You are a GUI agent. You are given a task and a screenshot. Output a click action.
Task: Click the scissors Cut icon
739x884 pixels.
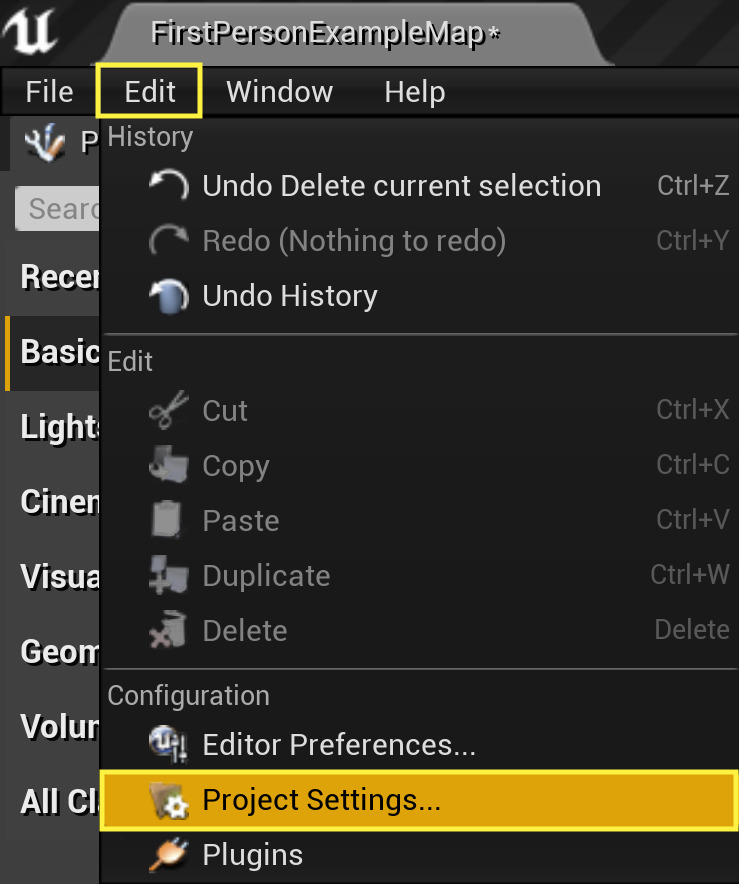pyautogui.click(x=168, y=411)
